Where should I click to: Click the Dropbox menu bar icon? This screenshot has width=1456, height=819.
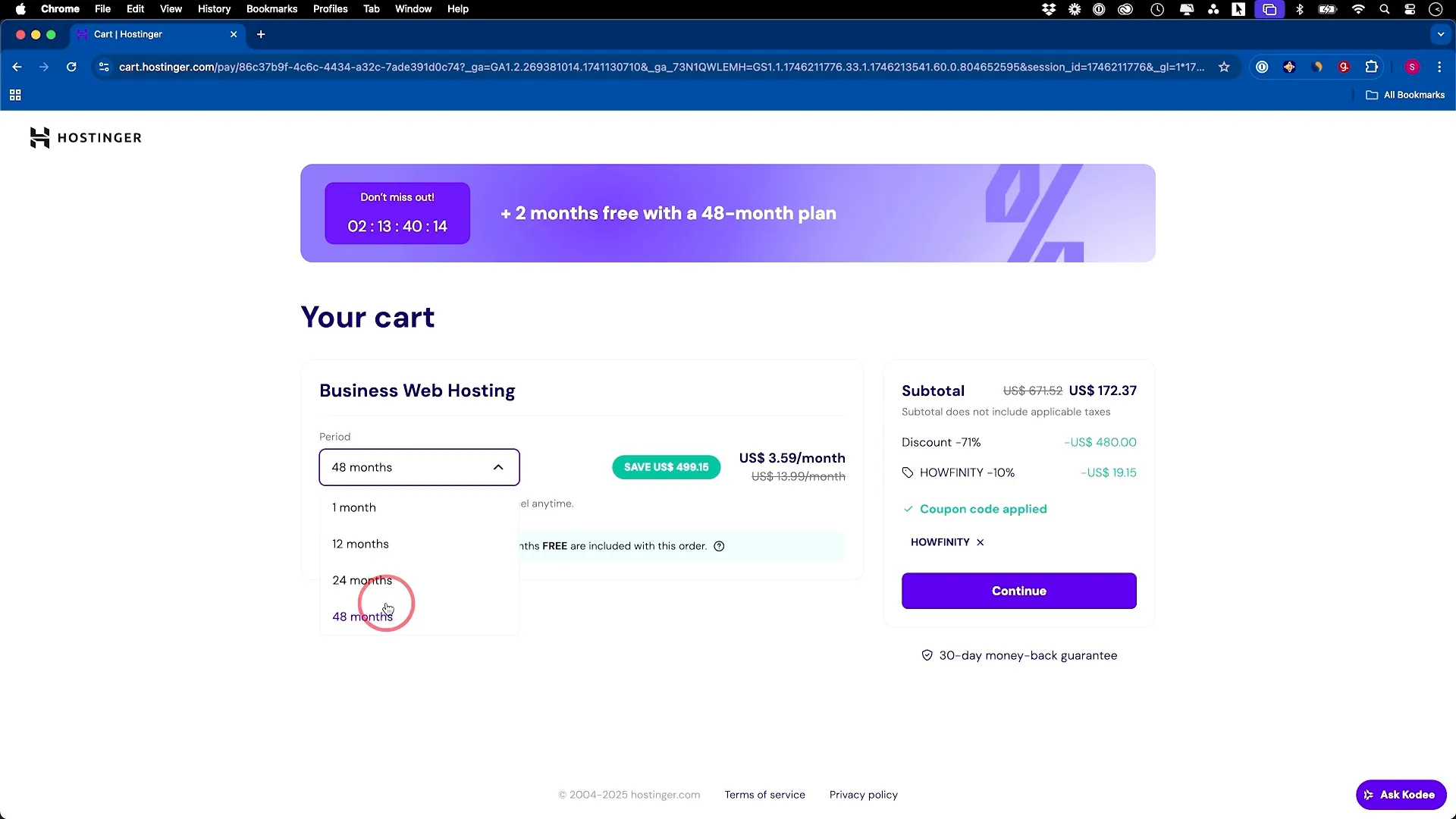[1049, 9]
